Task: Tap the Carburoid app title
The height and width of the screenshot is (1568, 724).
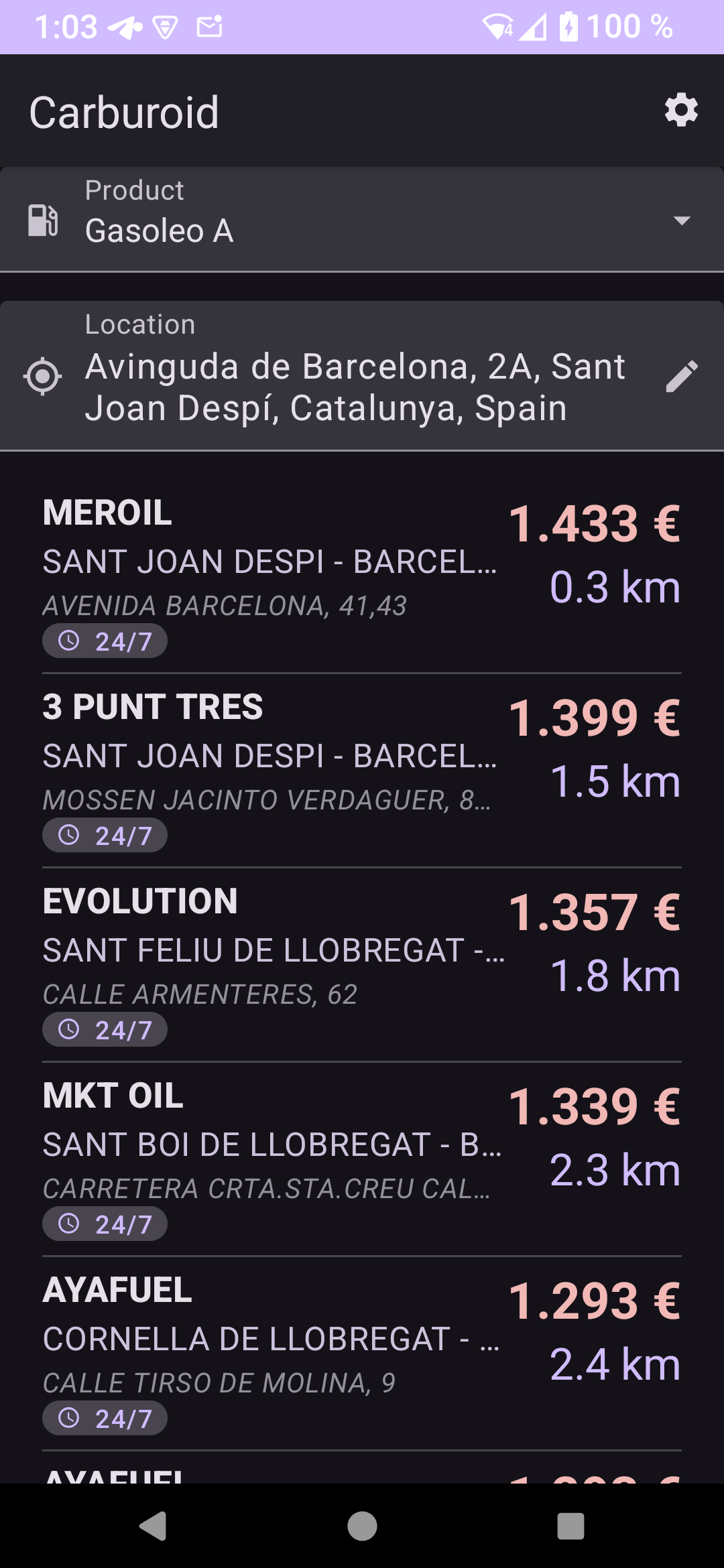Action: 125,112
